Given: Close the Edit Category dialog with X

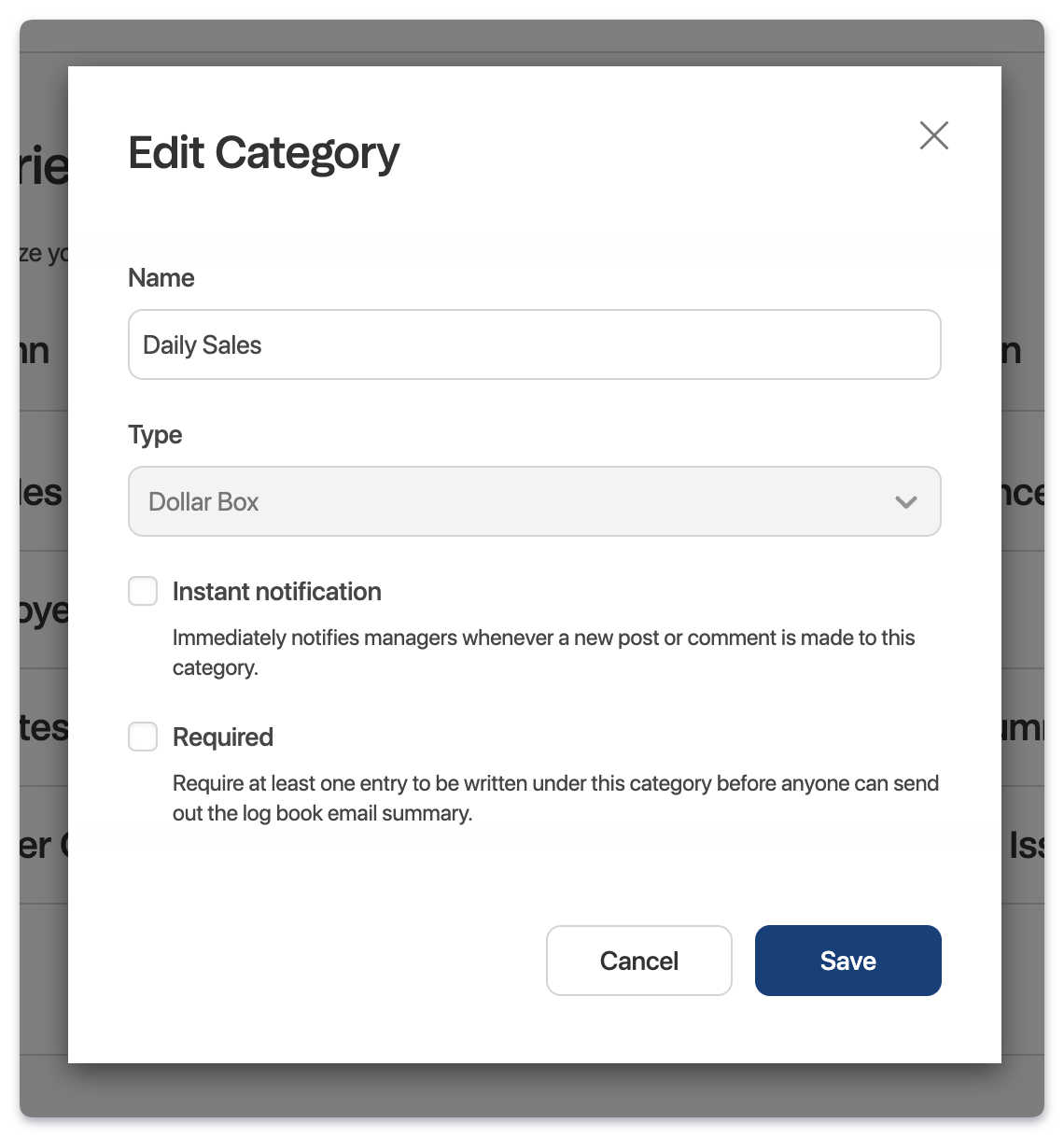Looking at the screenshot, I should [933, 135].
